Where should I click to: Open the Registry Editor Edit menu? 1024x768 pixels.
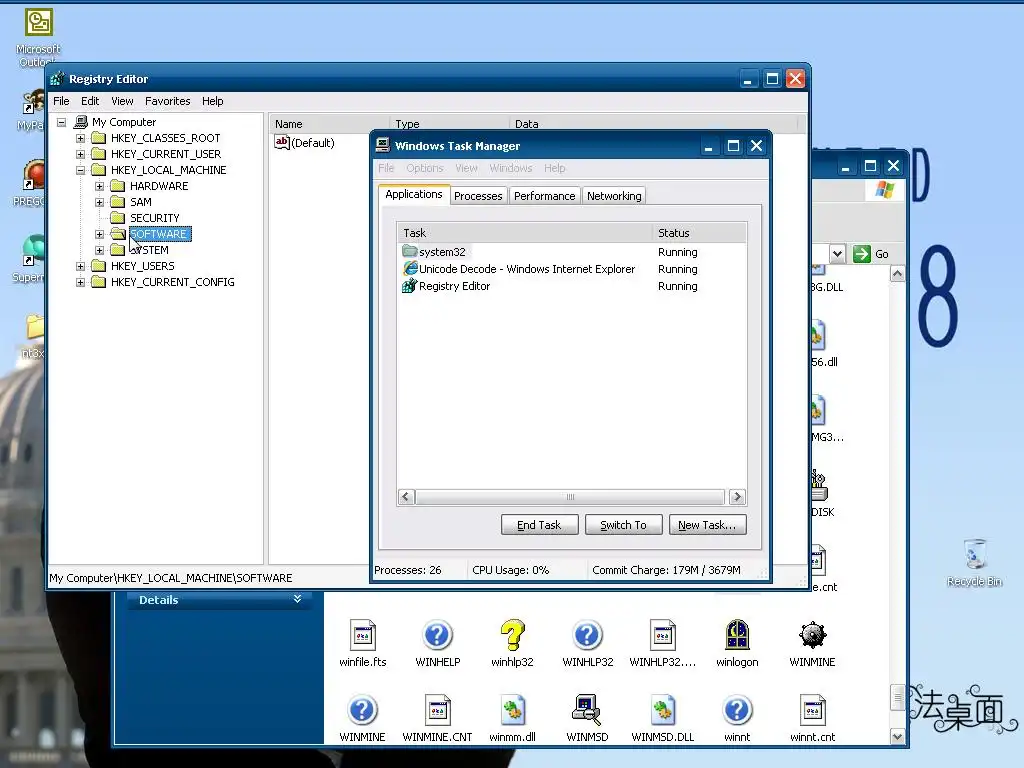90,101
